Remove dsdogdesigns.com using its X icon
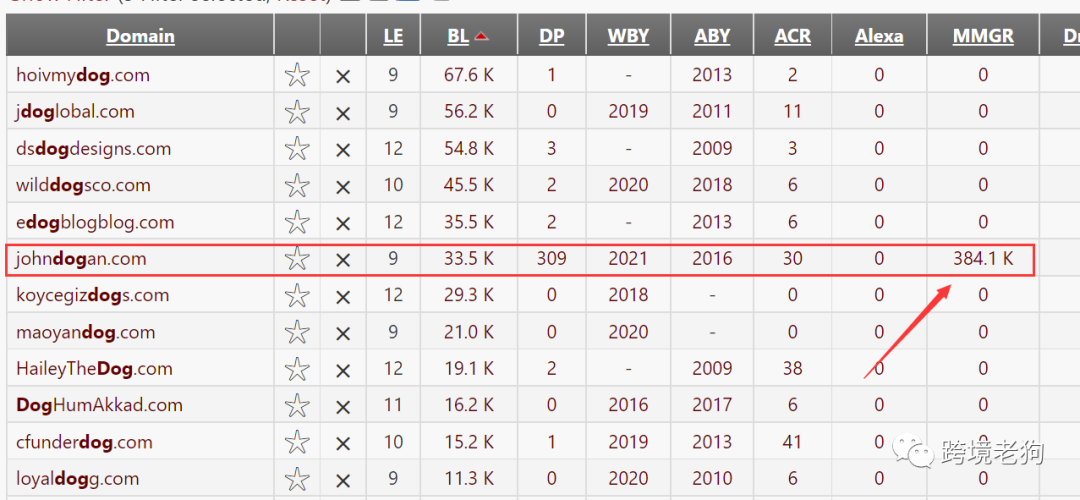The image size is (1080, 500). point(343,149)
